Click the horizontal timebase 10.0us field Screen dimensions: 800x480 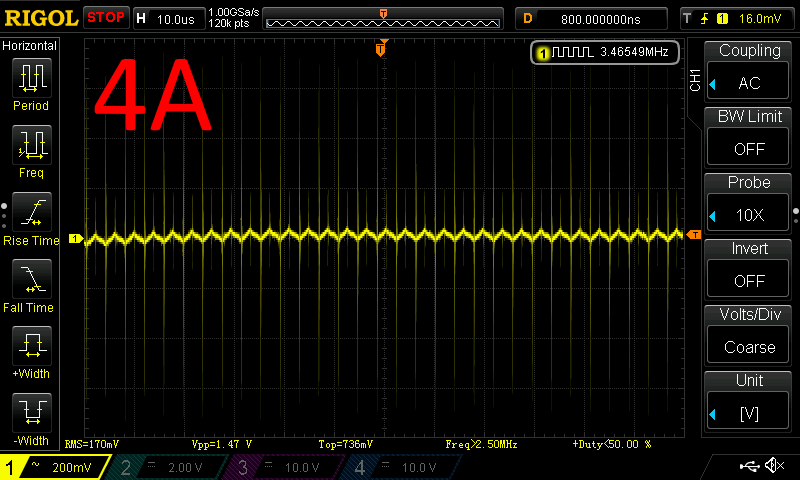click(x=169, y=19)
